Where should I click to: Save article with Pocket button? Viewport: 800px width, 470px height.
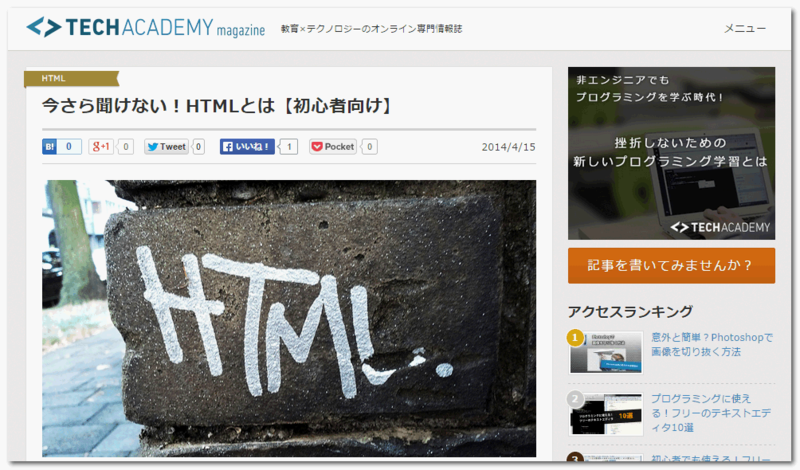(x=333, y=147)
